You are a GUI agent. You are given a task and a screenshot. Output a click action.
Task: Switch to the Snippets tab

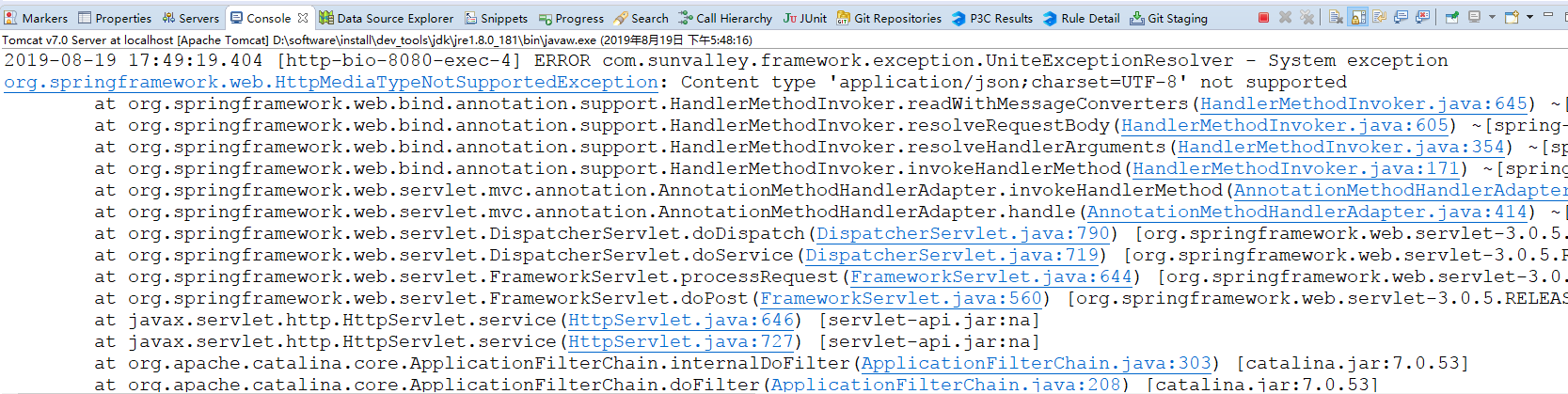[x=496, y=18]
